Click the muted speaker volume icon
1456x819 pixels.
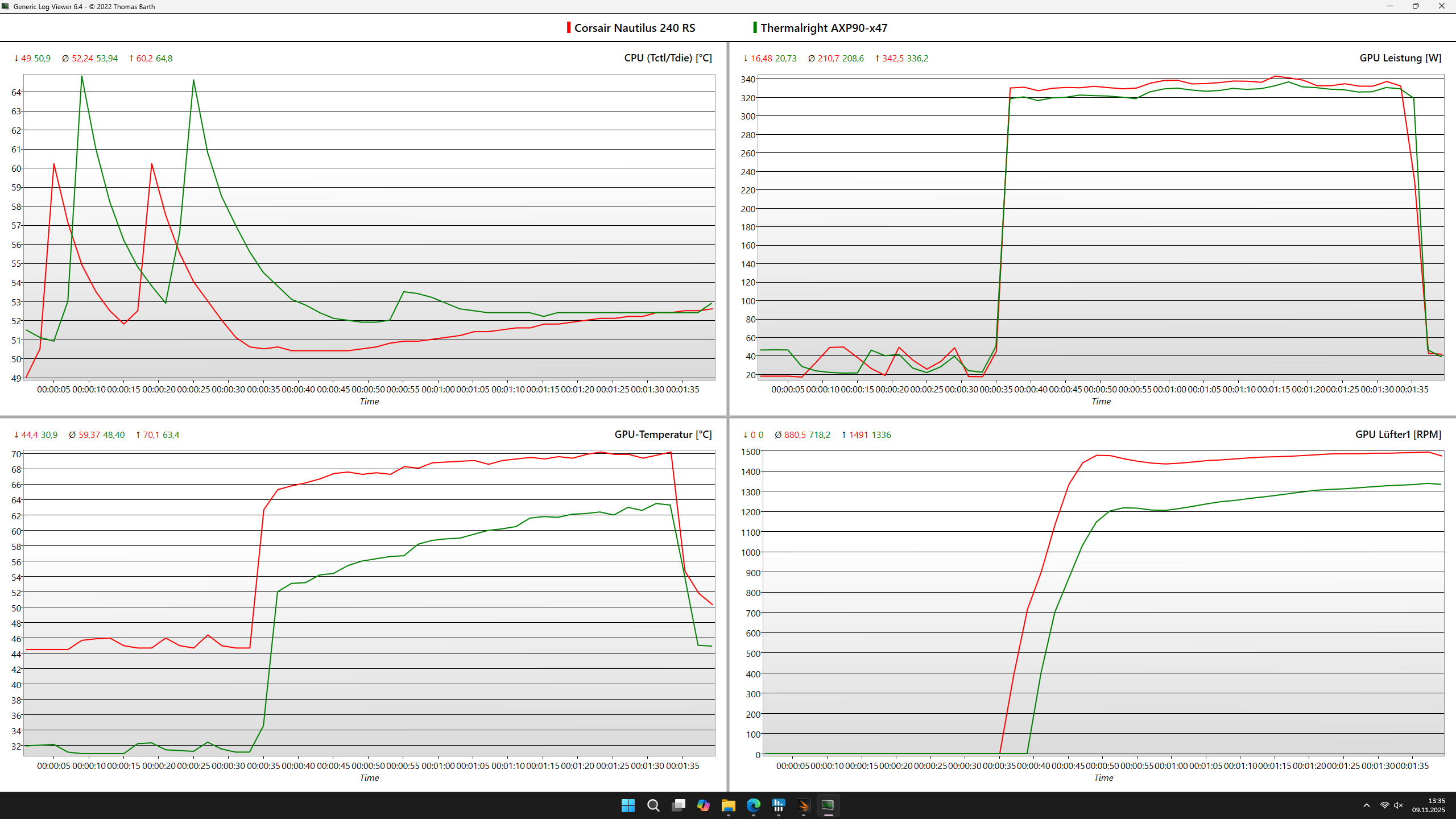click(x=1399, y=805)
